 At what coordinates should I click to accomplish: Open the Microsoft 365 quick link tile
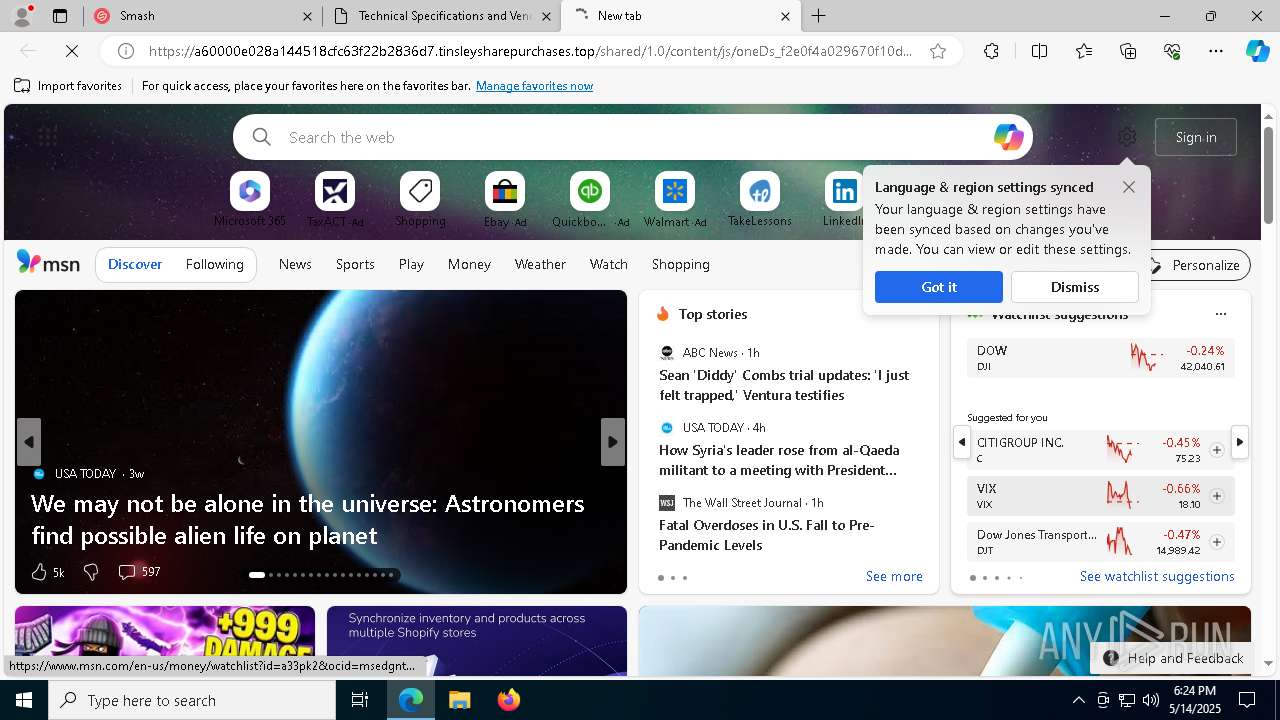[249, 199]
